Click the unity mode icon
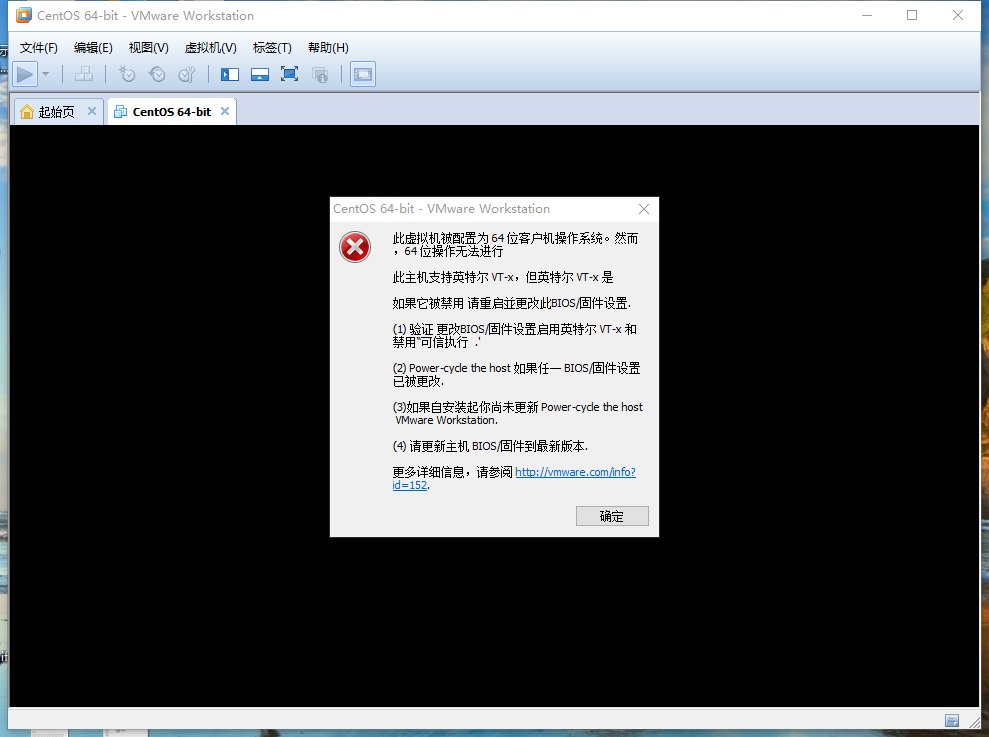 click(320, 74)
